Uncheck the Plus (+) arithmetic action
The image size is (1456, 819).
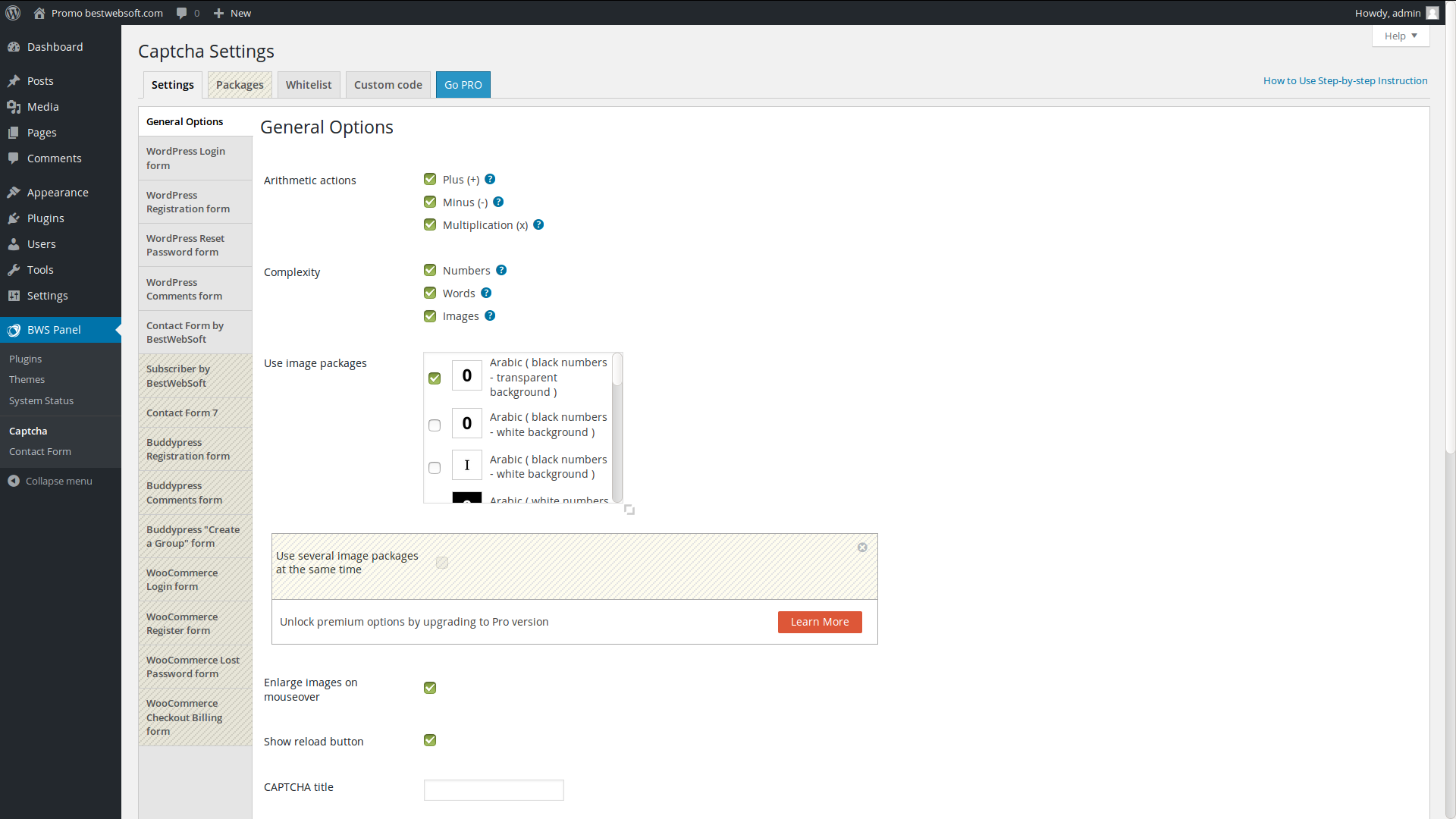[430, 179]
